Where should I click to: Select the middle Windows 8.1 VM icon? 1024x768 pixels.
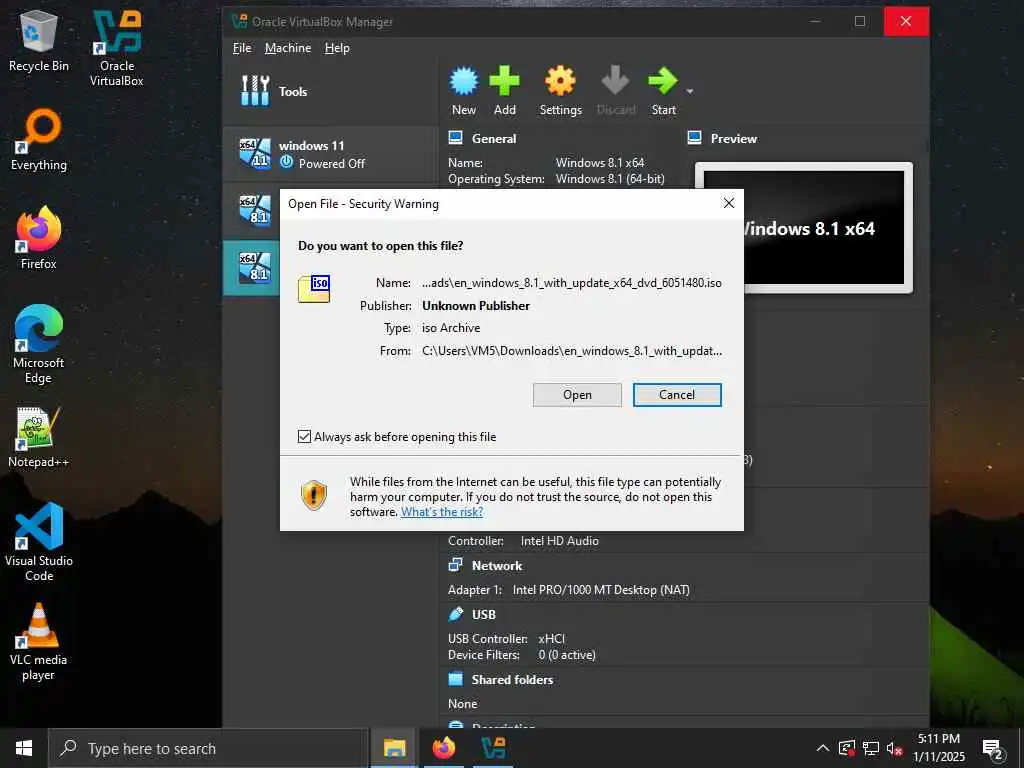(x=255, y=211)
